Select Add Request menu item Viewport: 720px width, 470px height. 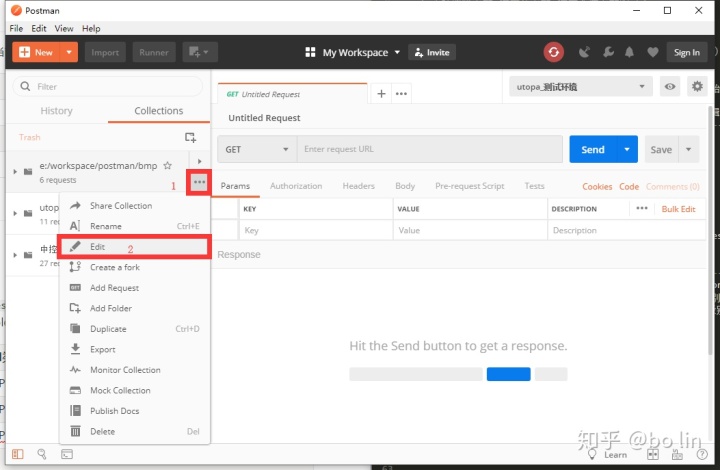135,288
